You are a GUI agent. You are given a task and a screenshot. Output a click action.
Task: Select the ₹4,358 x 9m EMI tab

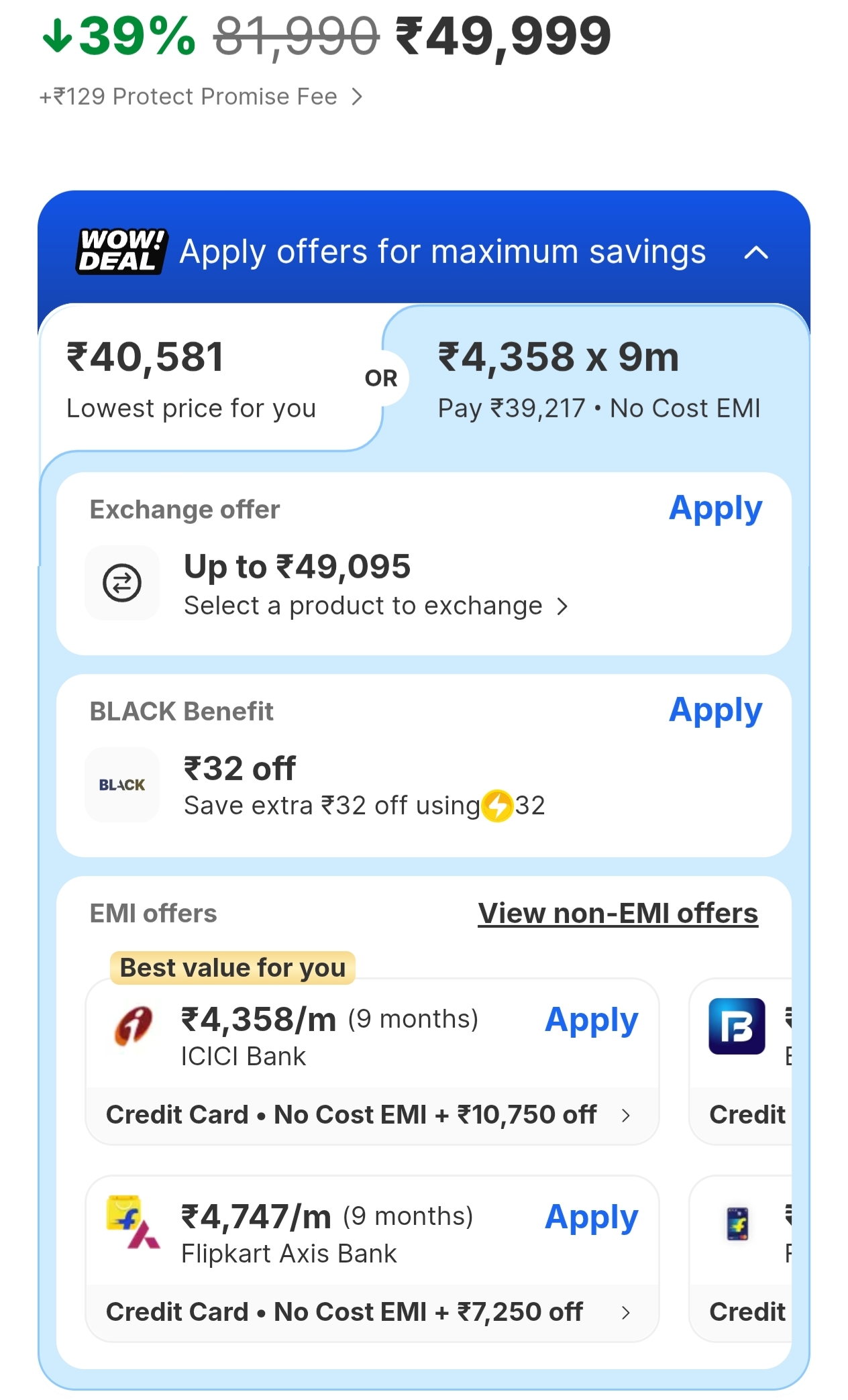[598, 379]
